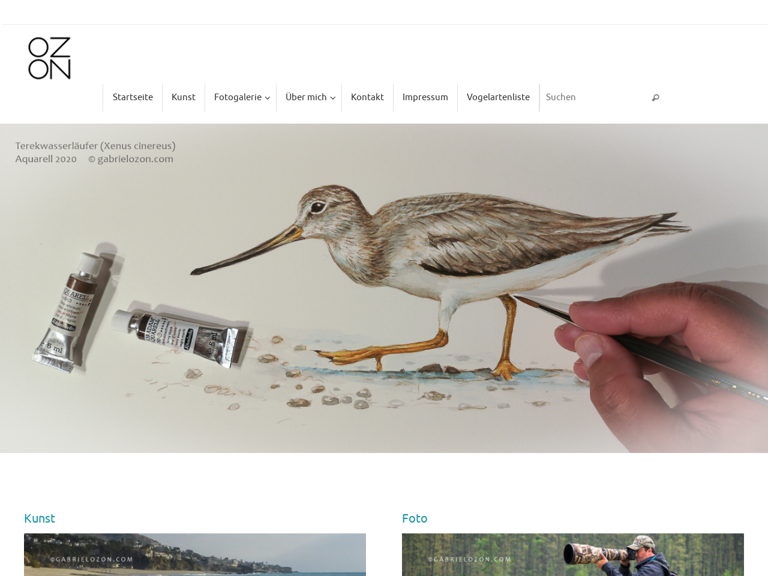The height and width of the screenshot is (576, 768).
Task: Click the Foto section heading link
Action: [414, 518]
